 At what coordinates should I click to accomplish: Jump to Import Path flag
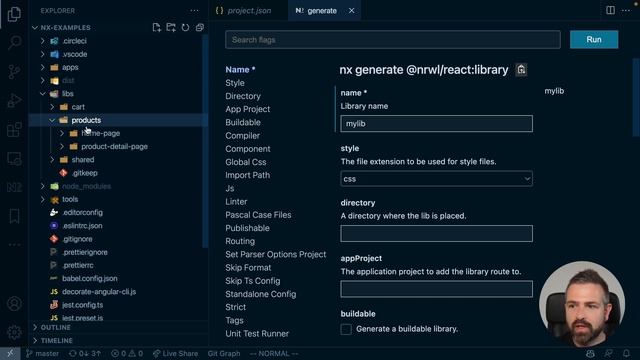(x=247, y=175)
